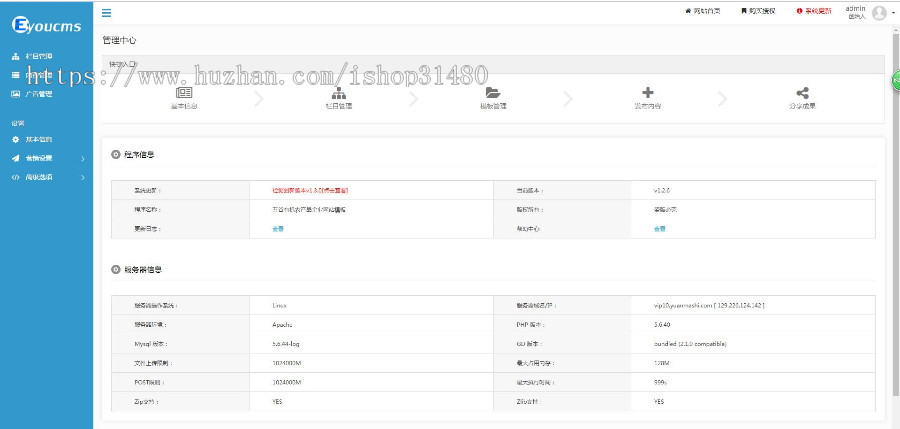Open the sidebar item with the gear icon
900x429 pixels.
point(46,140)
